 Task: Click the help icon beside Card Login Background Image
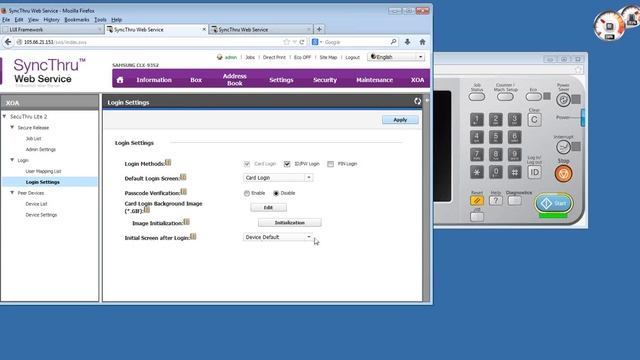(x=147, y=210)
